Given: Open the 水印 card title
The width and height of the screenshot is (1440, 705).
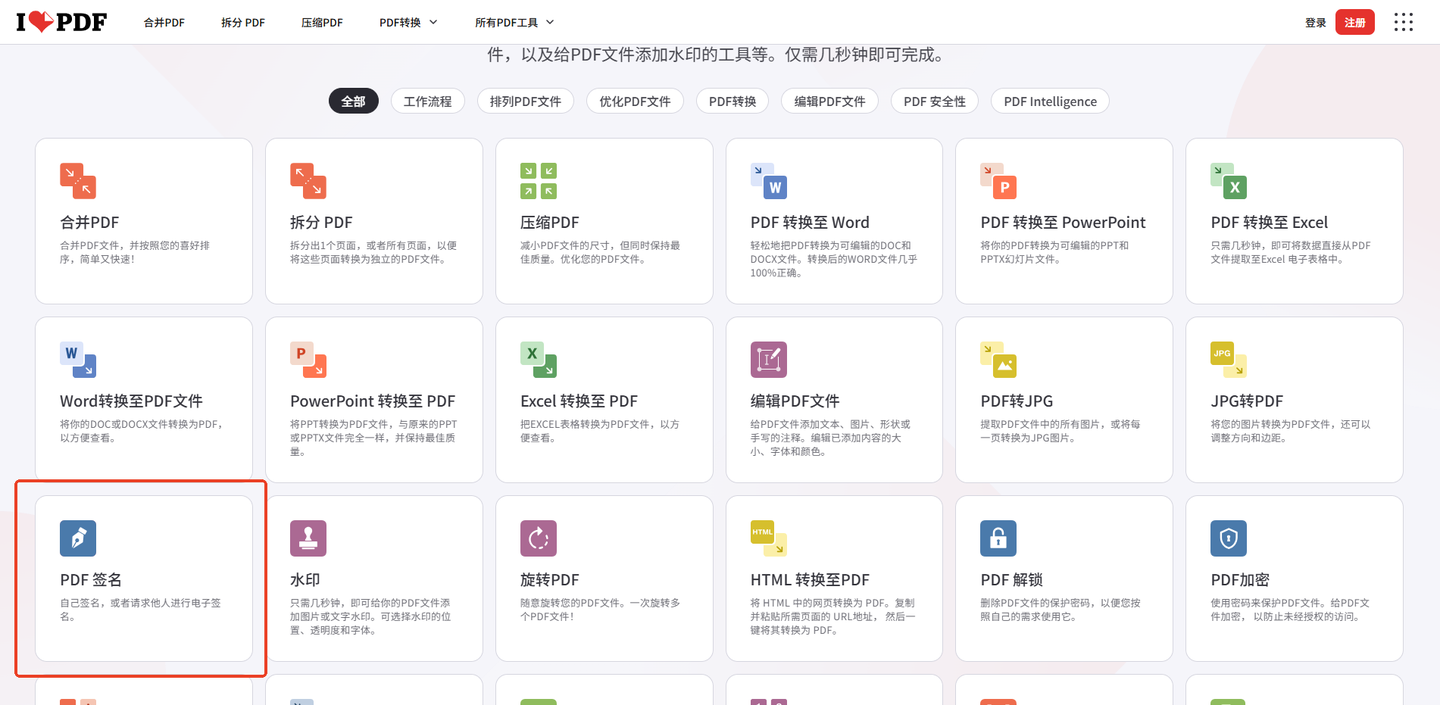Looking at the screenshot, I should pyautogui.click(x=305, y=580).
